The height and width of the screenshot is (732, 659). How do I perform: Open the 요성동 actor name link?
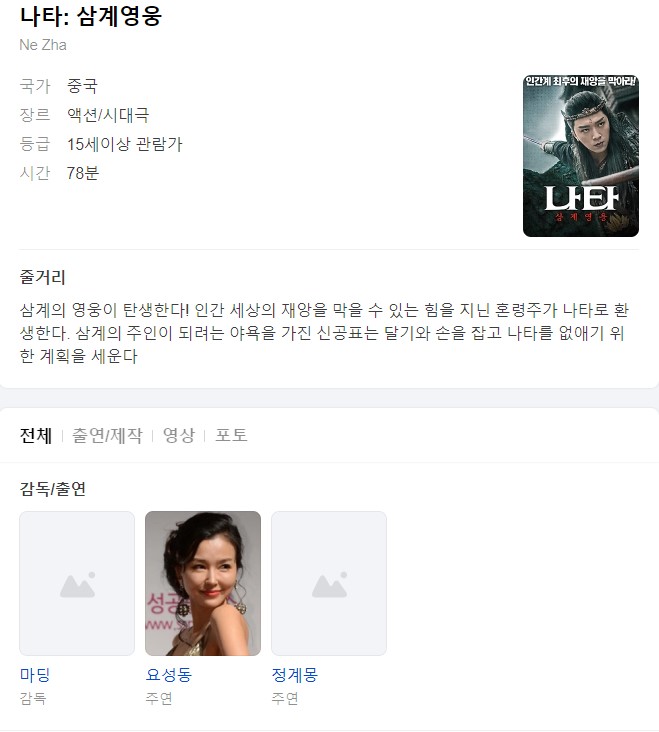coord(168,675)
